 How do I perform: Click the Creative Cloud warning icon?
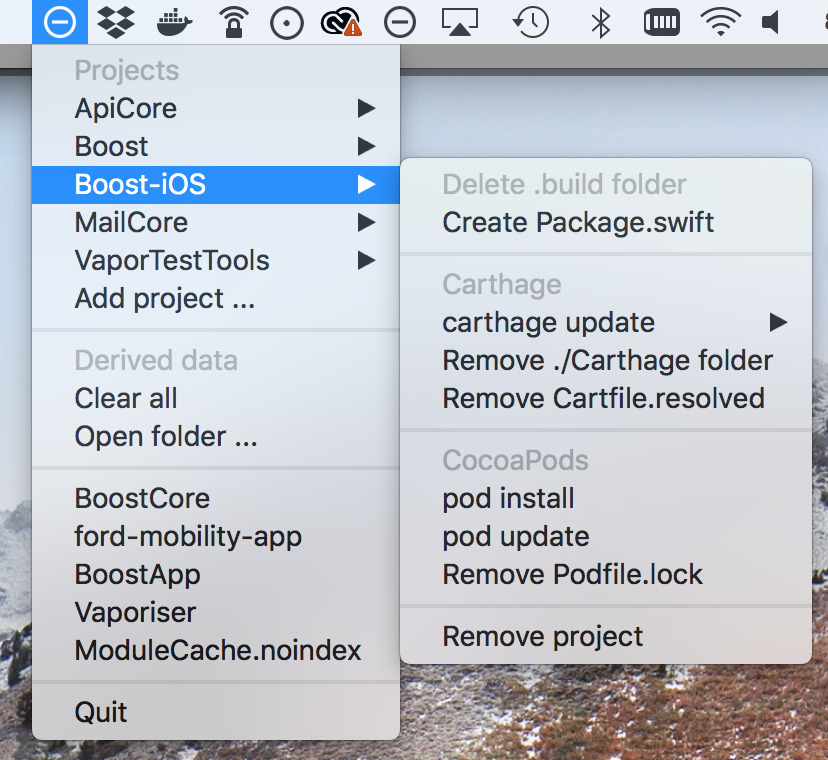341,22
